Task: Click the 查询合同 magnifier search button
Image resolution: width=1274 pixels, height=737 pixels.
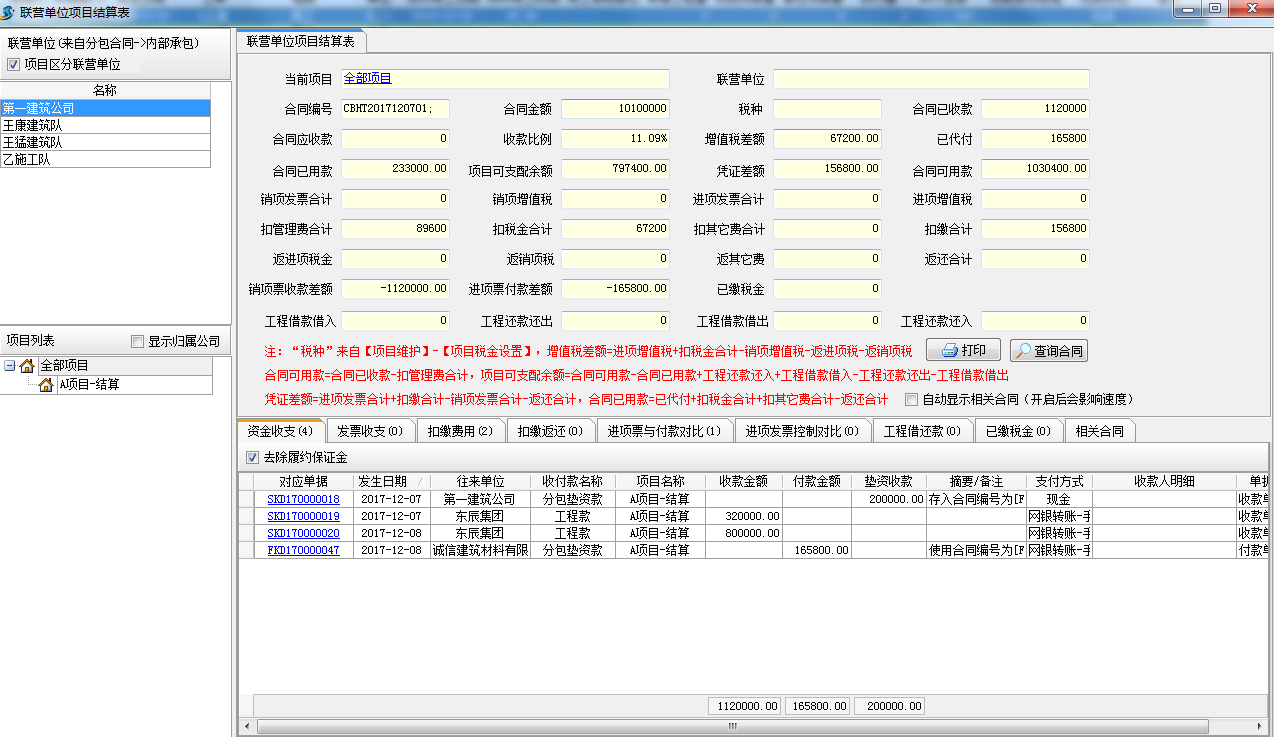Action: [x=1049, y=351]
